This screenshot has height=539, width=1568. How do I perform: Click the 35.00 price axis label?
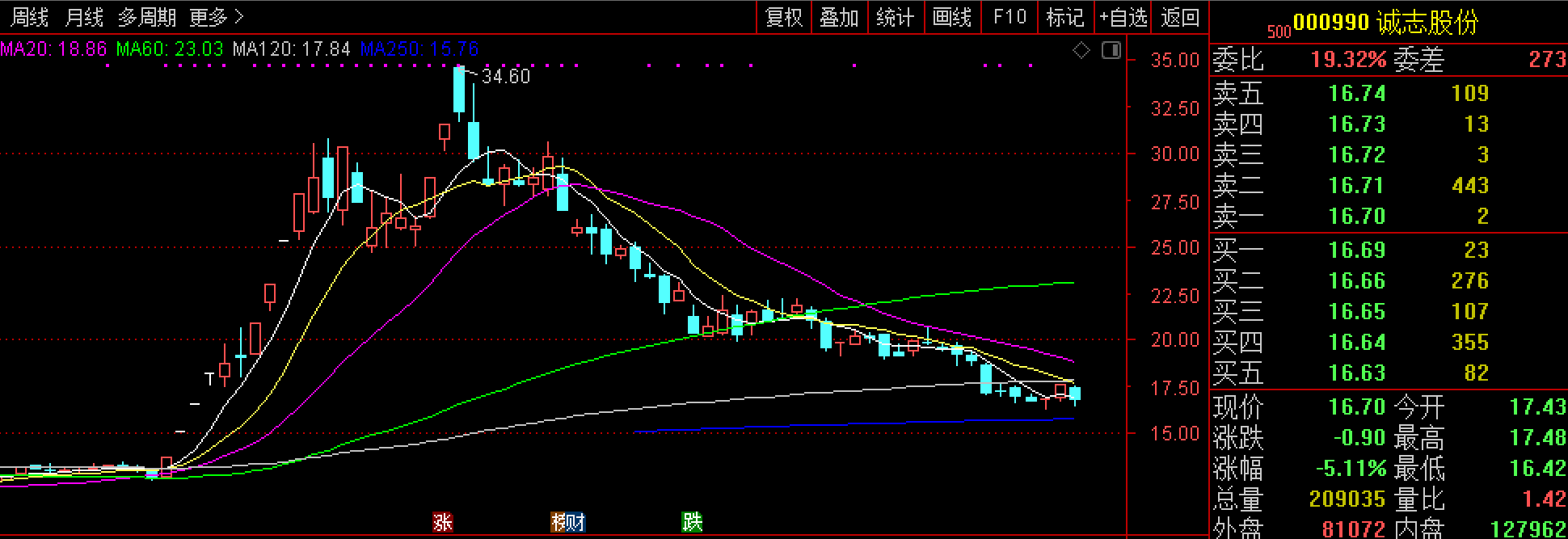[1175, 61]
